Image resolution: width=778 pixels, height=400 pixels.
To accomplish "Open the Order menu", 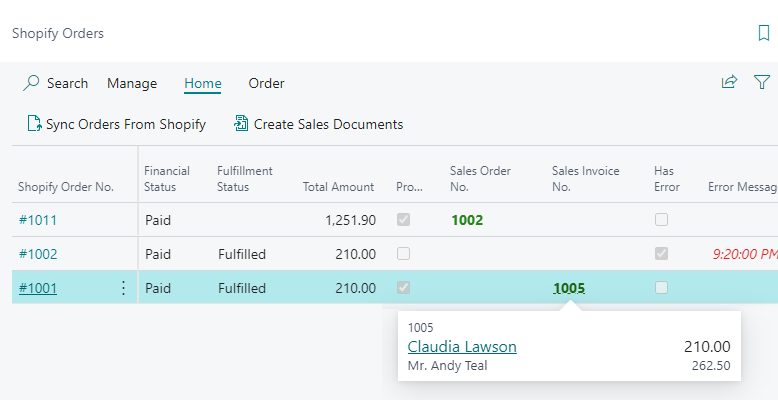I will 266,83.
